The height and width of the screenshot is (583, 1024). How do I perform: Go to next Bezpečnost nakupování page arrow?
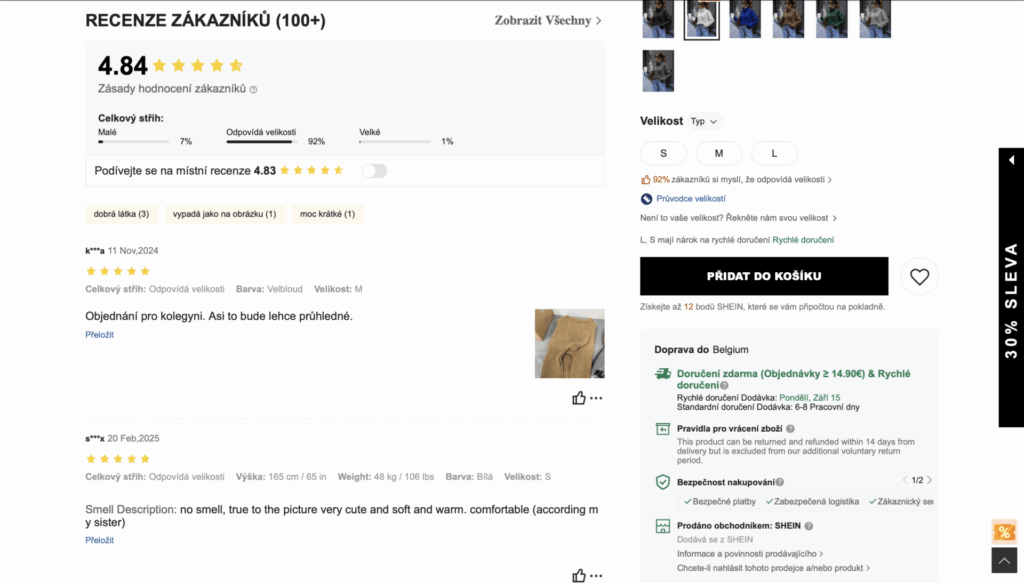[x=929, y=480]
